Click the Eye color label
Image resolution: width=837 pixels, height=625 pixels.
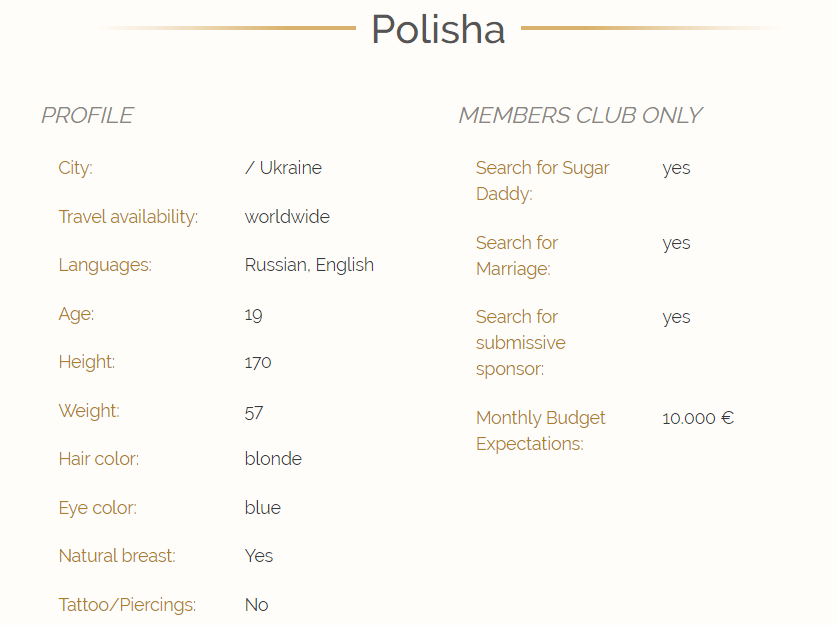[x=97, y=508]
